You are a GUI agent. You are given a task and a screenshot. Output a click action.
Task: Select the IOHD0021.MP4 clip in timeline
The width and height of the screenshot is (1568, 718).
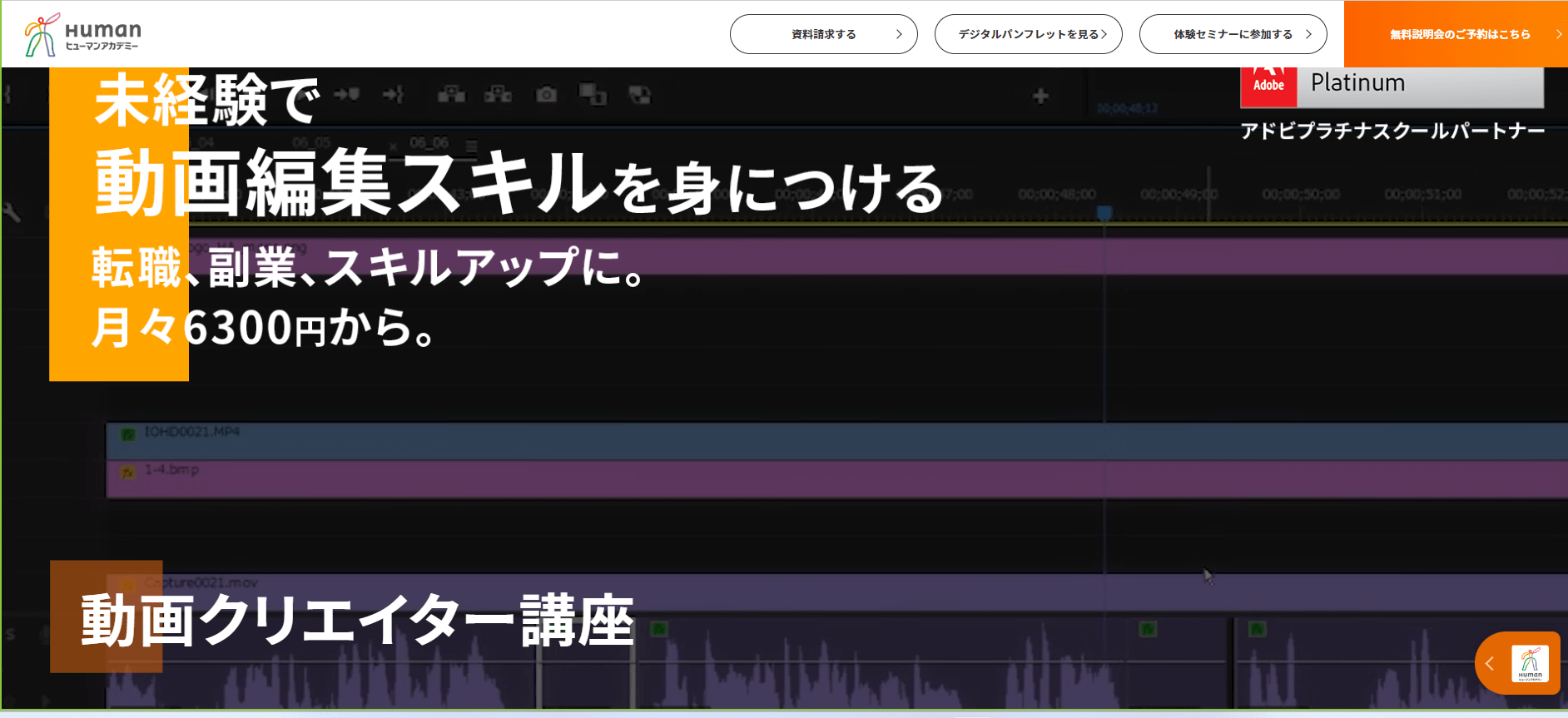(583, 440)
